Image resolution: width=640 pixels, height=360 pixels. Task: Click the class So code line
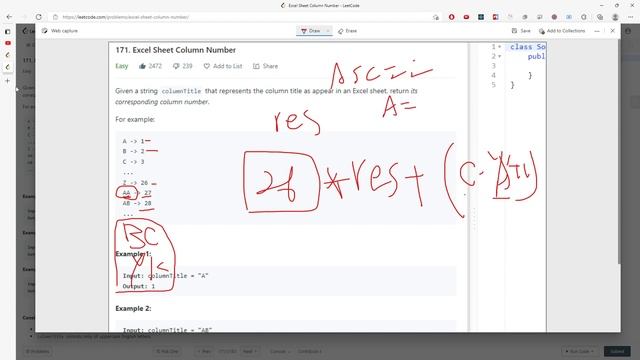pos(527,47)
